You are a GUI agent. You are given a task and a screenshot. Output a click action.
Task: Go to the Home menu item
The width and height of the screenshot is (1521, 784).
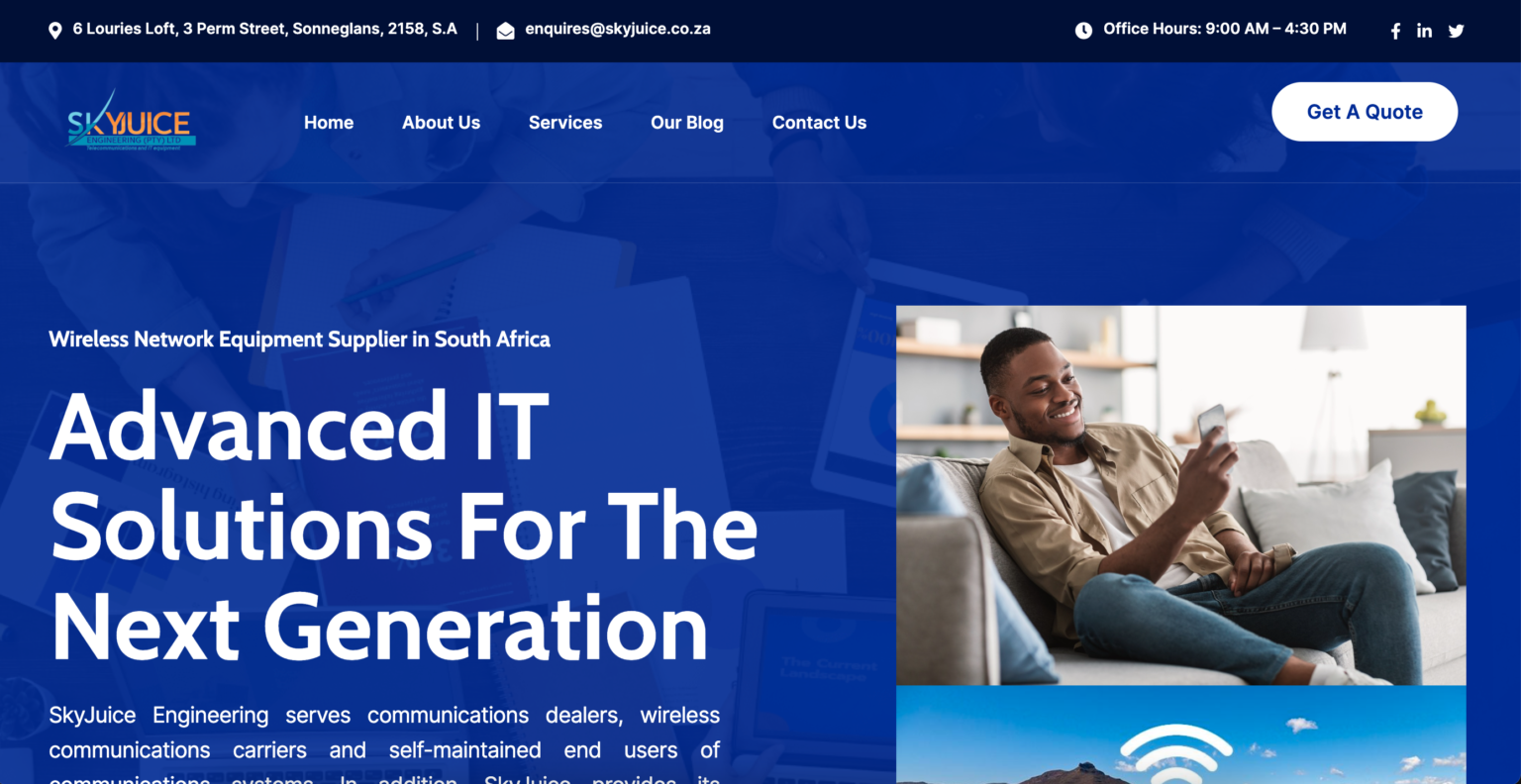pos(329,123)
